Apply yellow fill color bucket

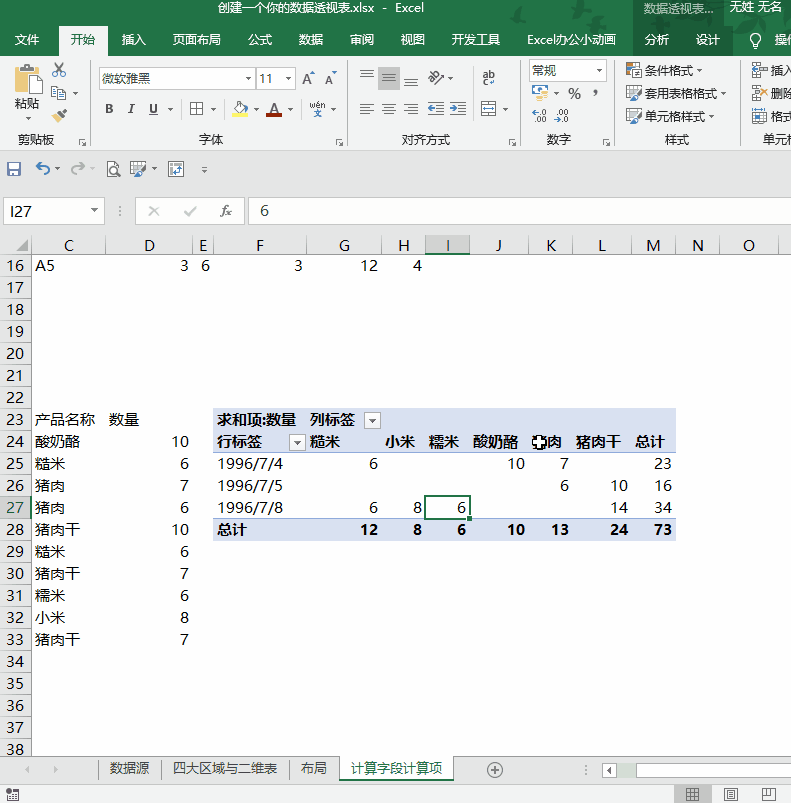click(240, 109)
